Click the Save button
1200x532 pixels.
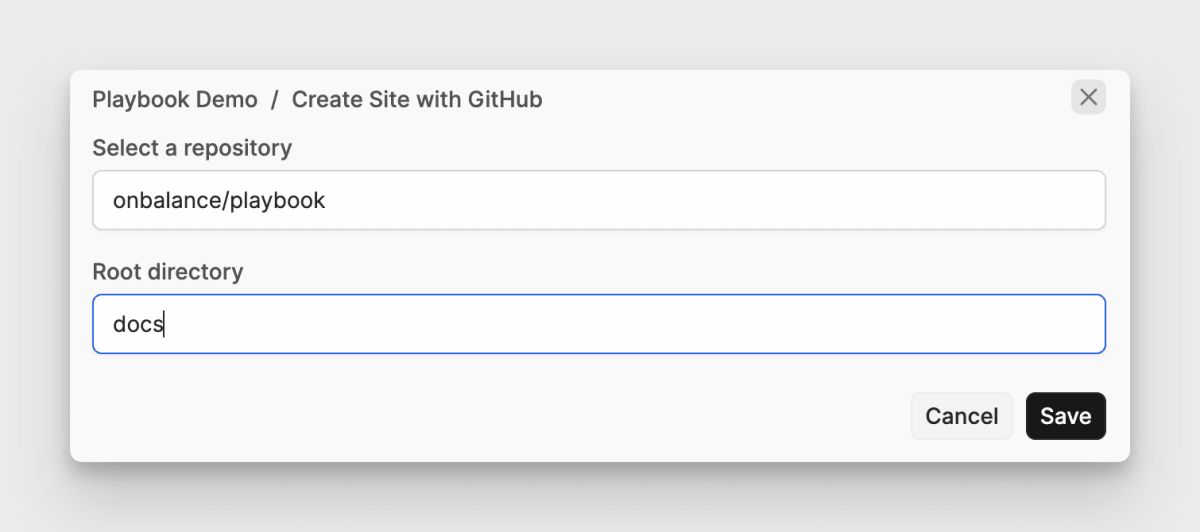(x=1065, y=416)
